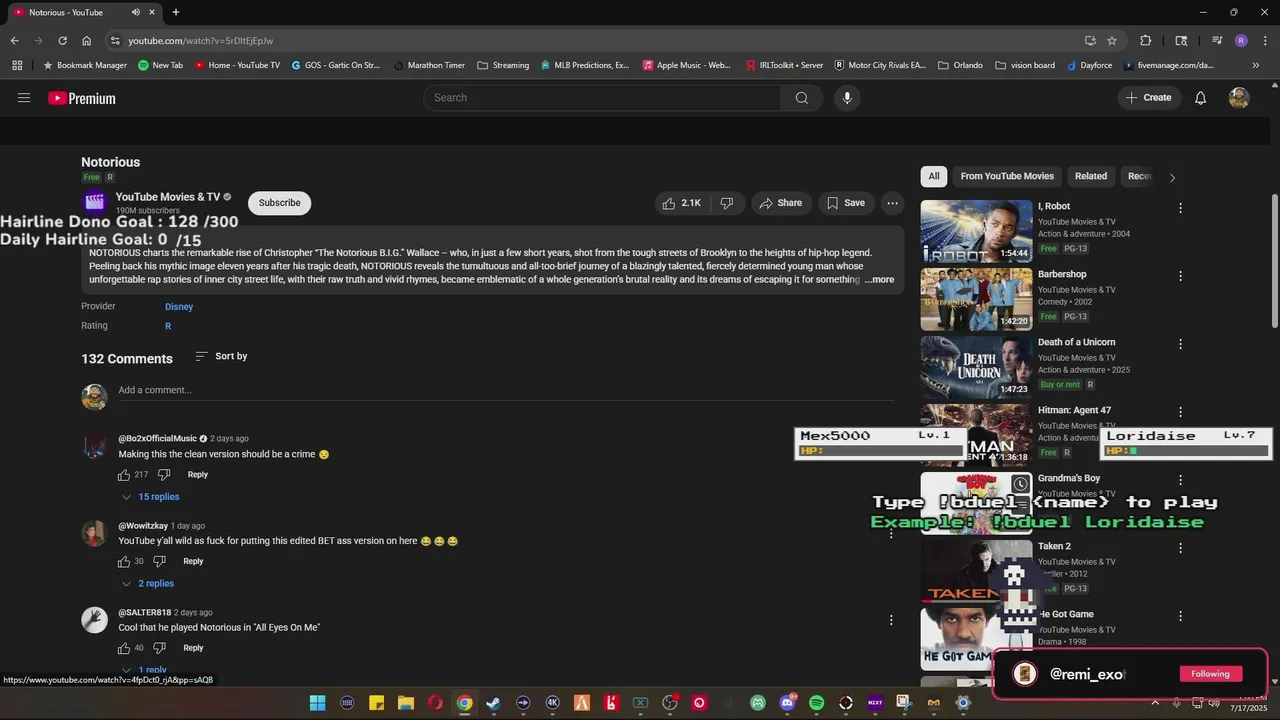The height and width of the screenshot is (720, 1280).
Task: Open options for Taken 2
Action: (x=1180, y=548)
